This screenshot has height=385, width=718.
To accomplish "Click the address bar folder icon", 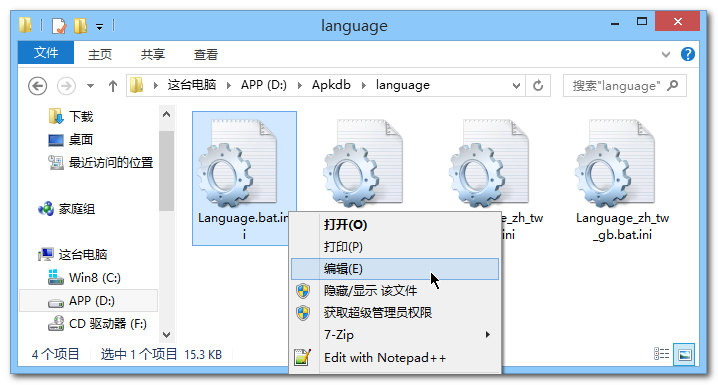I will pos(136,85).
